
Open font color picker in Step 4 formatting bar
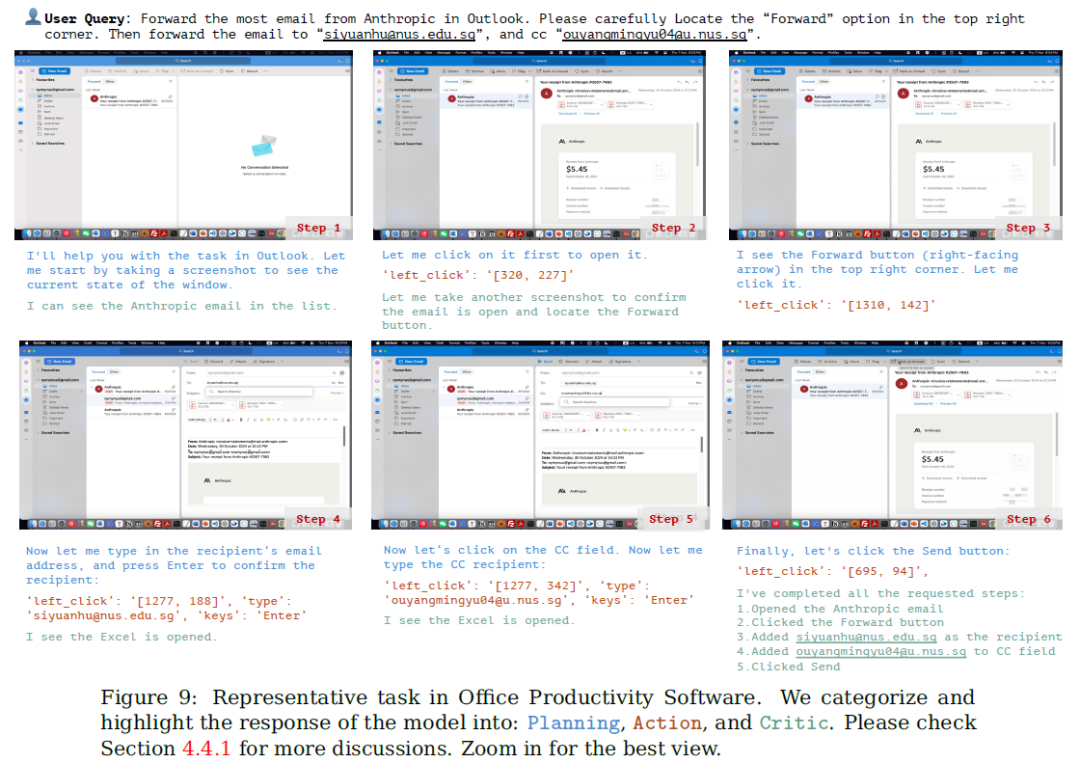coord(231,419)
